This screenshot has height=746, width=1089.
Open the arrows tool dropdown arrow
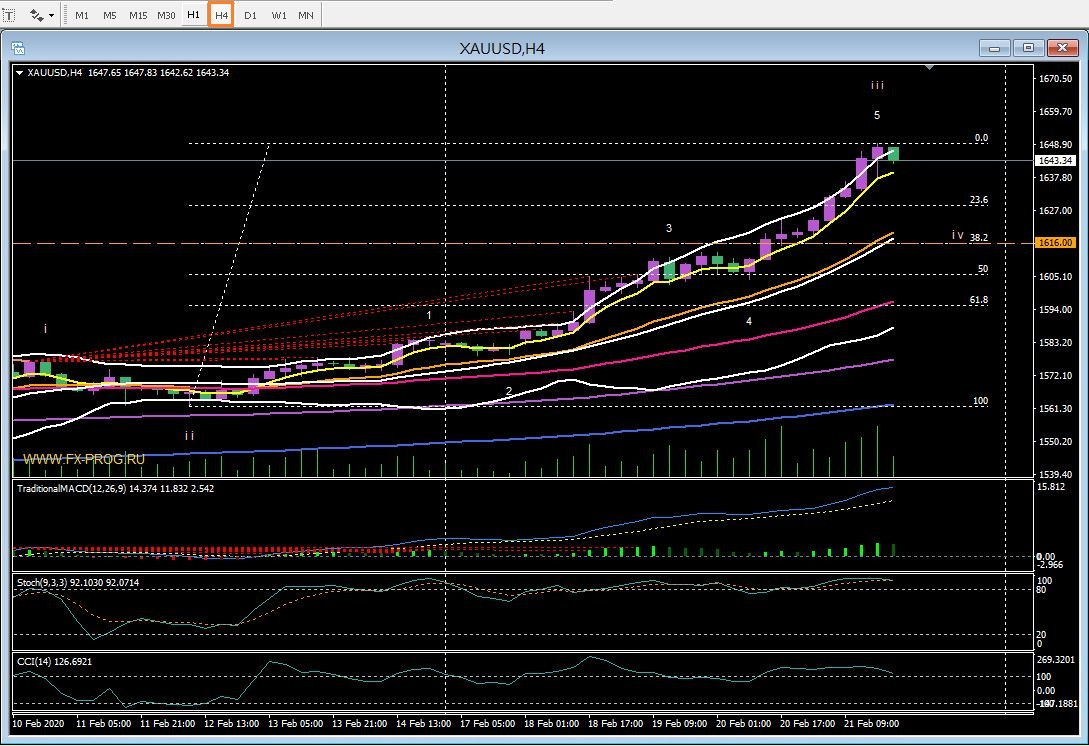click(51, 16)
